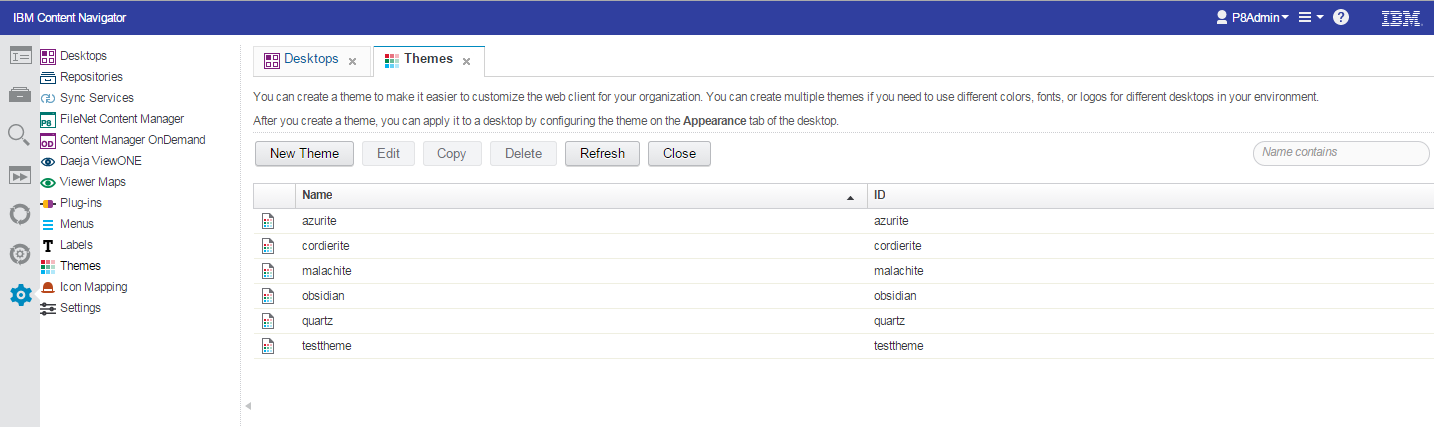
Task: Open Plug-ins in the navigation tree
Action: pyautogui.click(x=81, y=203)
